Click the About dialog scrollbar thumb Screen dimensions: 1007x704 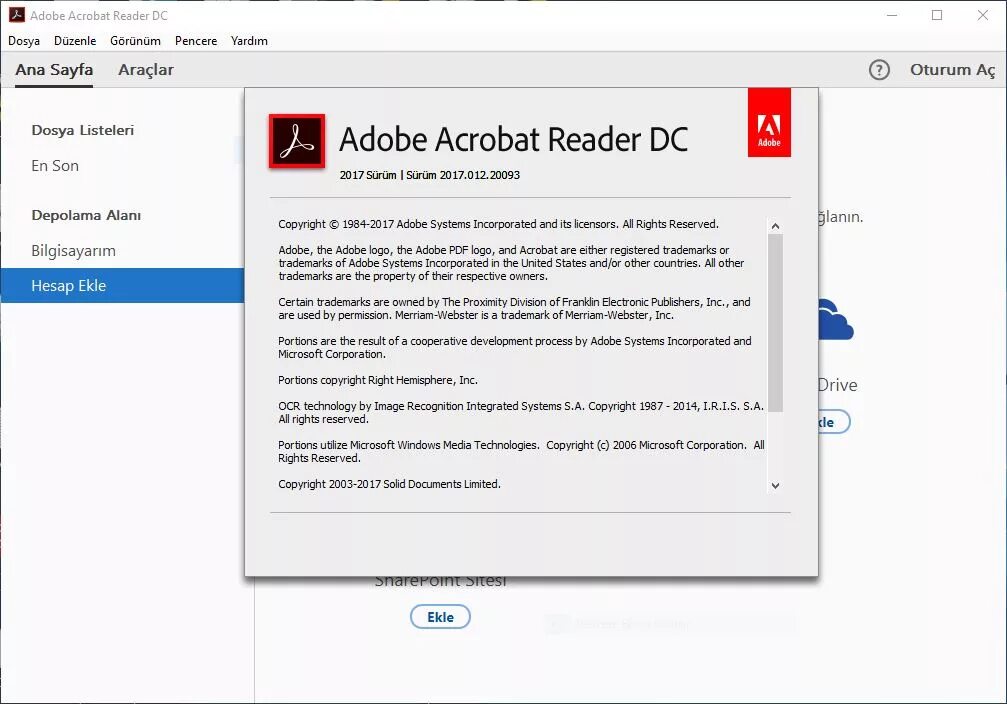pos(775,322)
